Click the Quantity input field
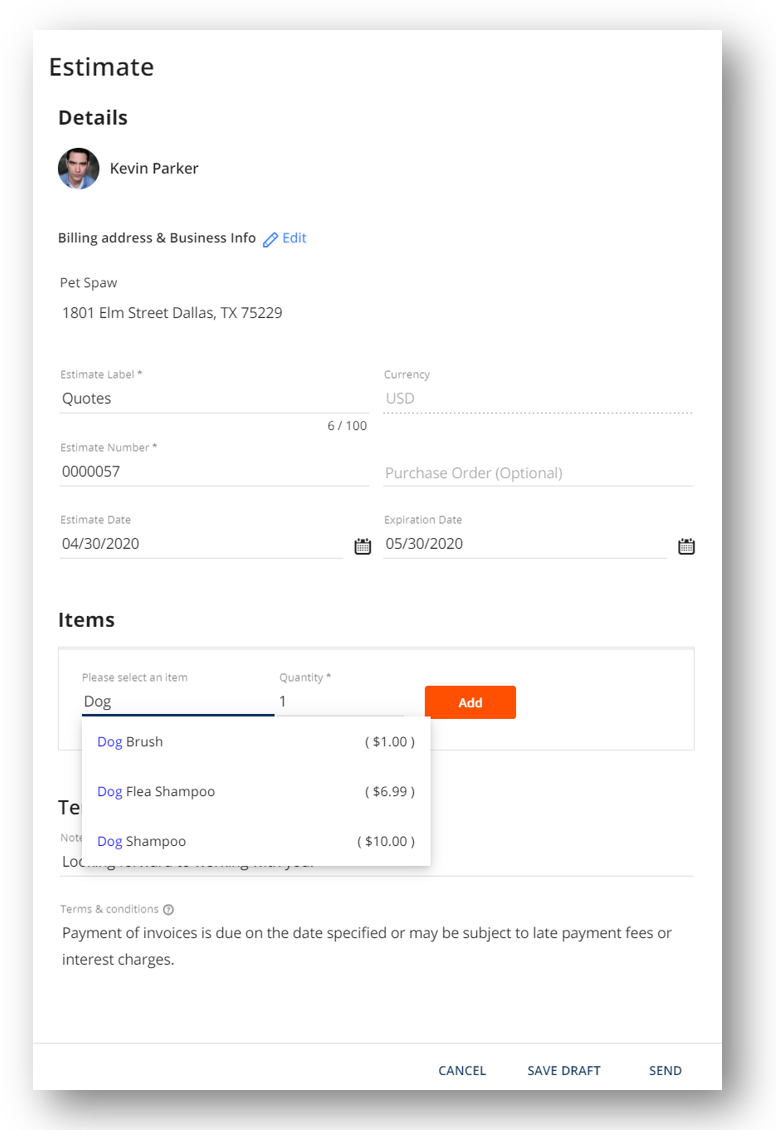Viewport: 776px width, 1130px height. pos(341,701)
